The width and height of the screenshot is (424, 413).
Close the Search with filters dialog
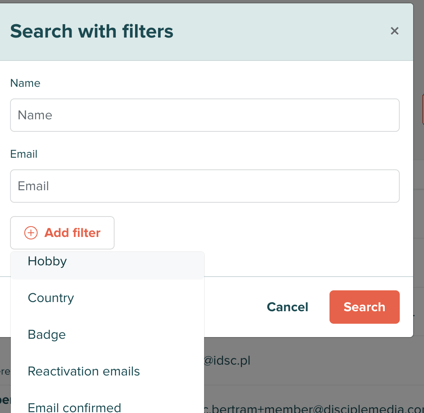point(394,31)
